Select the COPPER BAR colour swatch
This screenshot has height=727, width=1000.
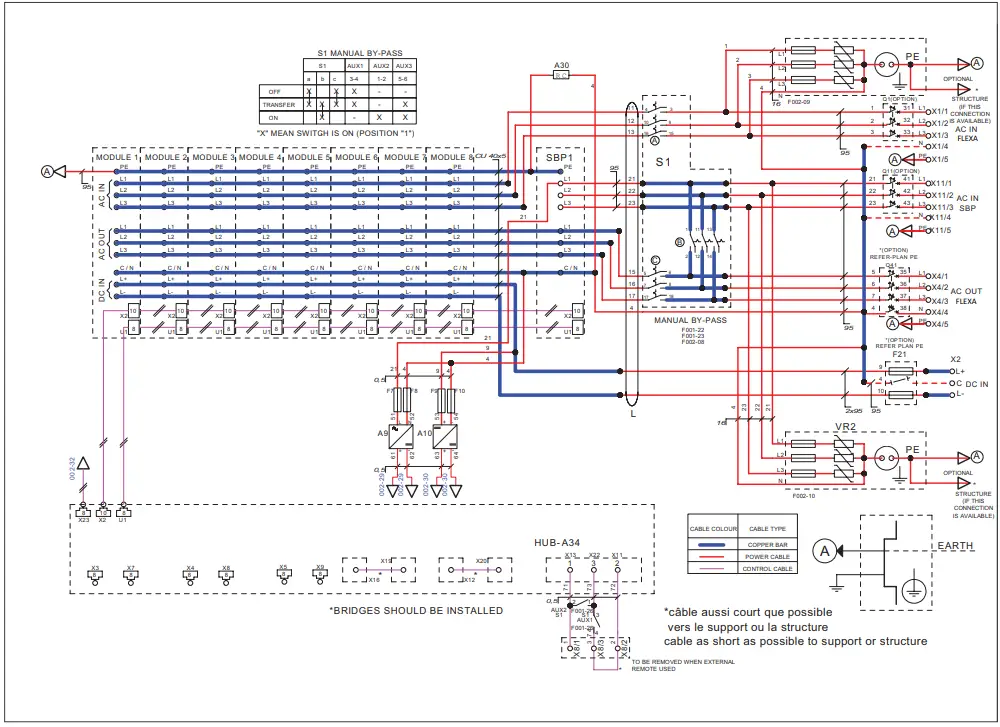point(712,545)
